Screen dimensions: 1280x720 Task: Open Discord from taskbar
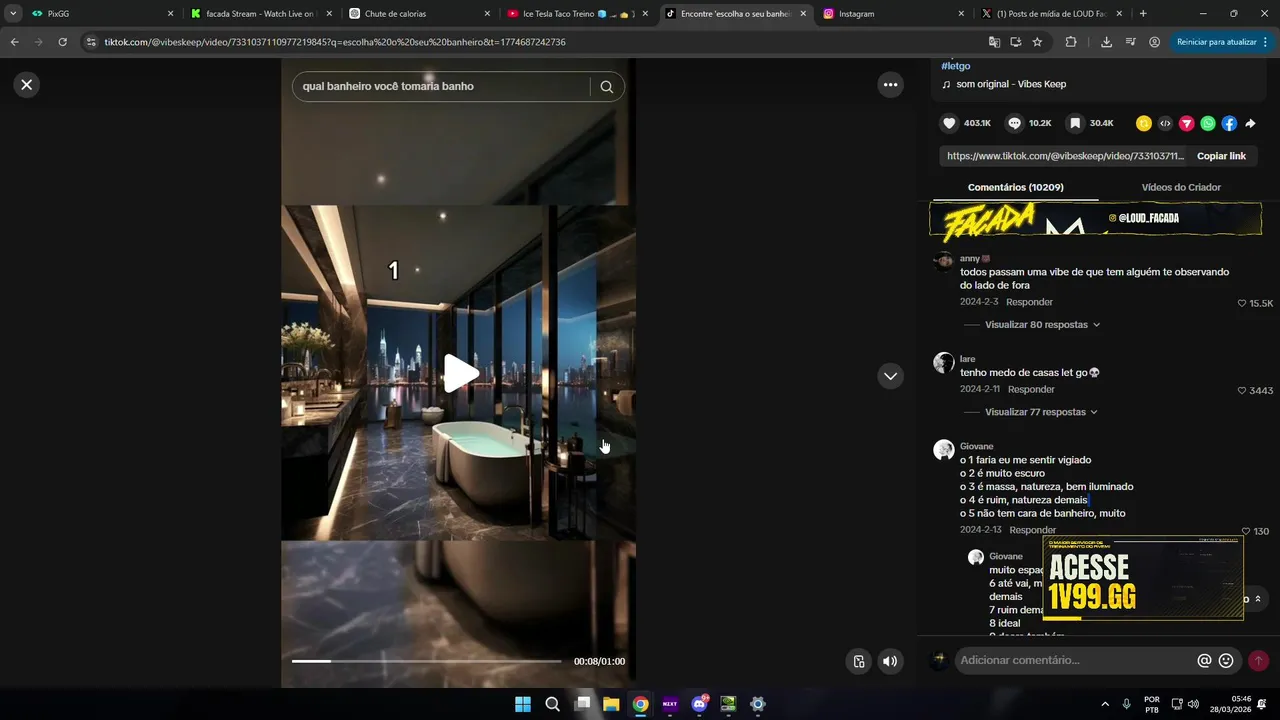(x=699, y=704)
